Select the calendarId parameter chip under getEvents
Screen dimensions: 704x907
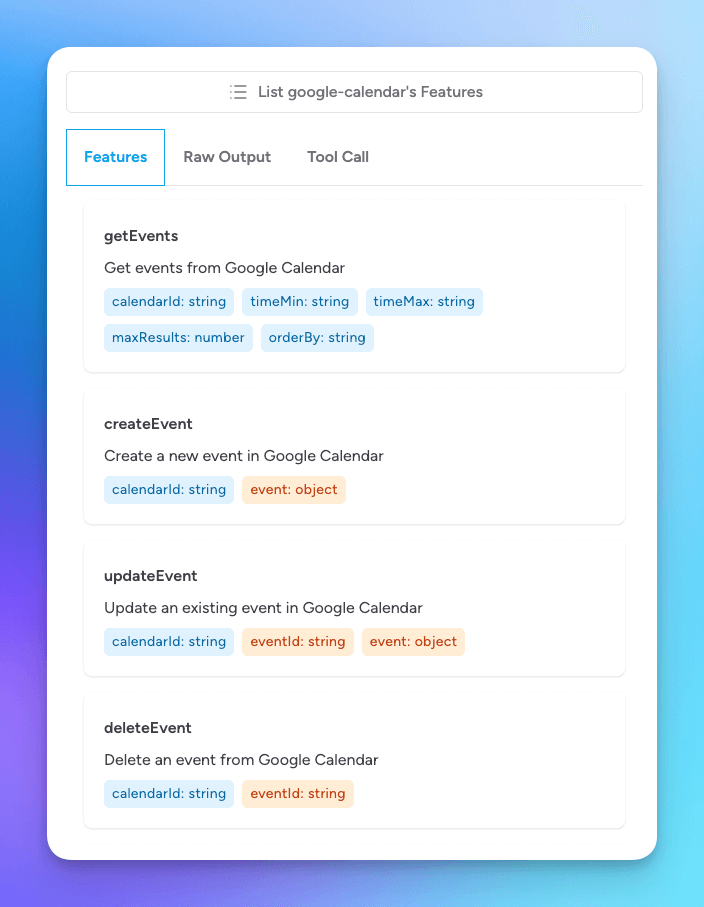[168, 301]
